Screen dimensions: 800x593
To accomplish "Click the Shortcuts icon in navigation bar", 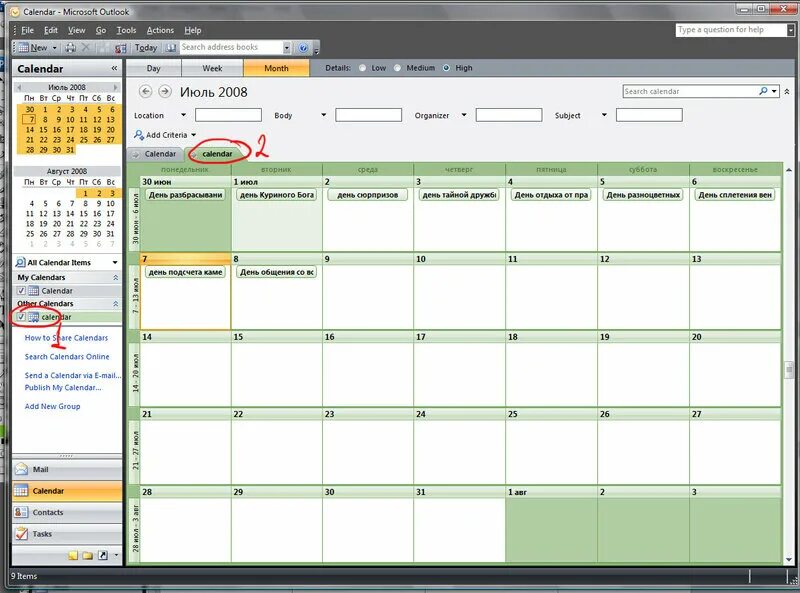I will pyautogui.click(x=103, y=555).
